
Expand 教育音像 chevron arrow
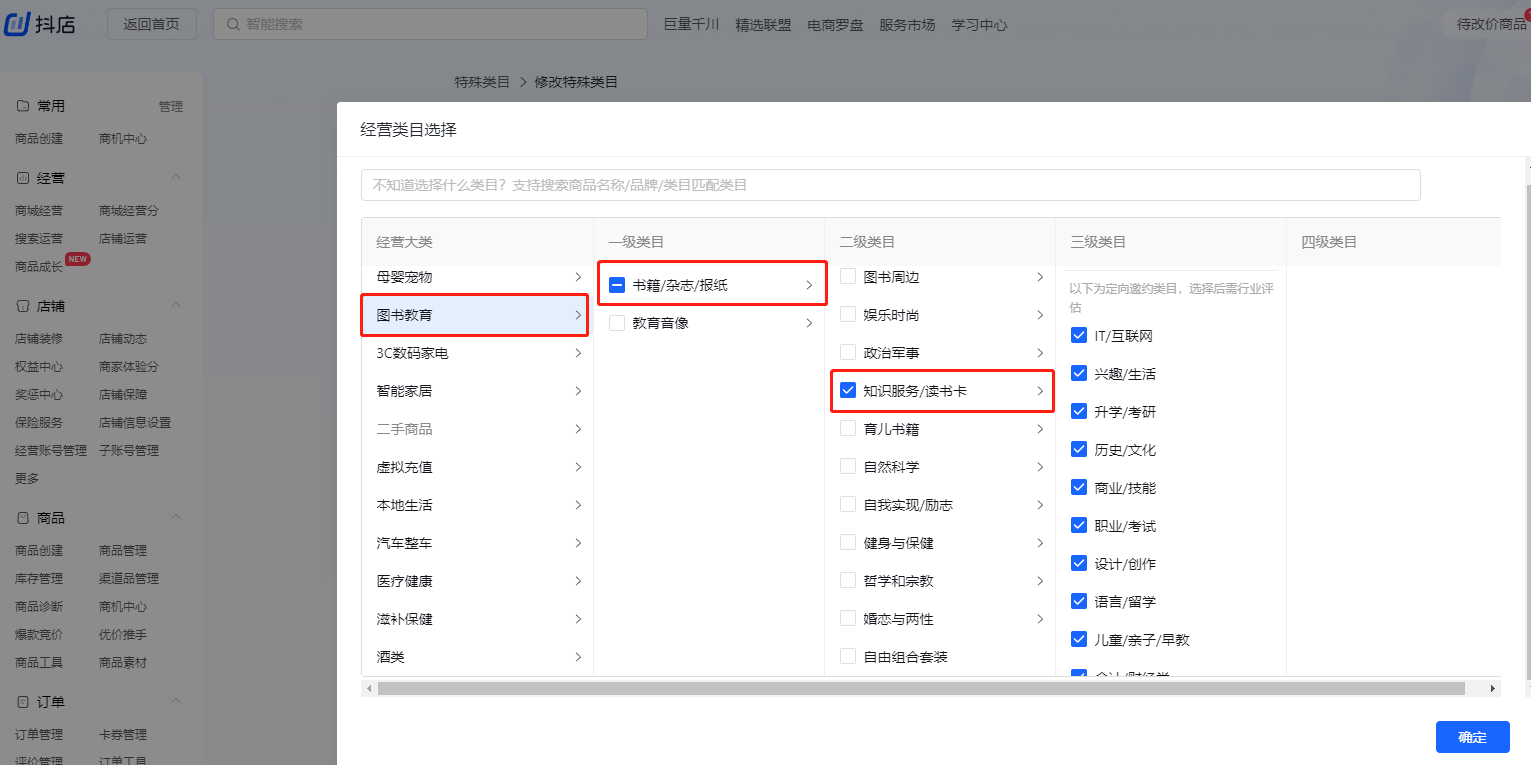(x=809, y=323)
